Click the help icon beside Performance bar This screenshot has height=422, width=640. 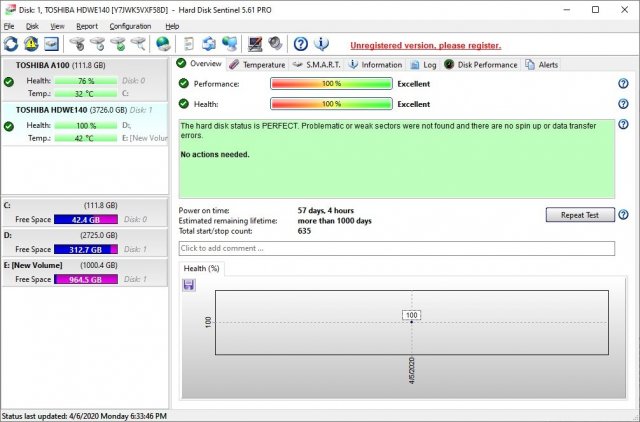click(x=623, y=84)
